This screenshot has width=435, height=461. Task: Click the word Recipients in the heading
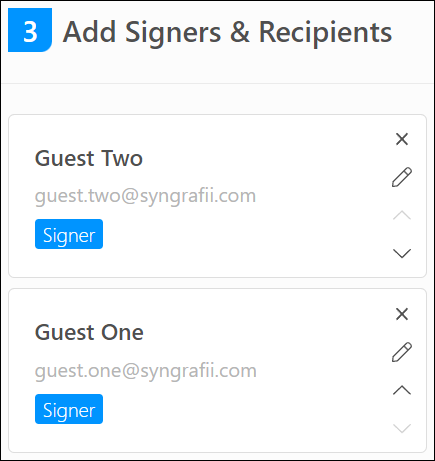pos(325,32)
